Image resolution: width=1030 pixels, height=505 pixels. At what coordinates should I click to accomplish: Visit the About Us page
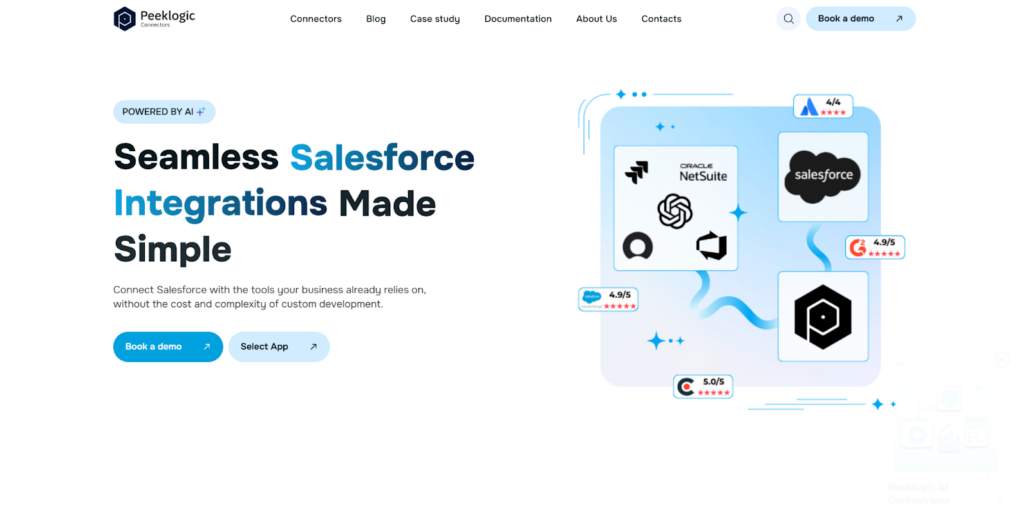[x=596, y=19]
